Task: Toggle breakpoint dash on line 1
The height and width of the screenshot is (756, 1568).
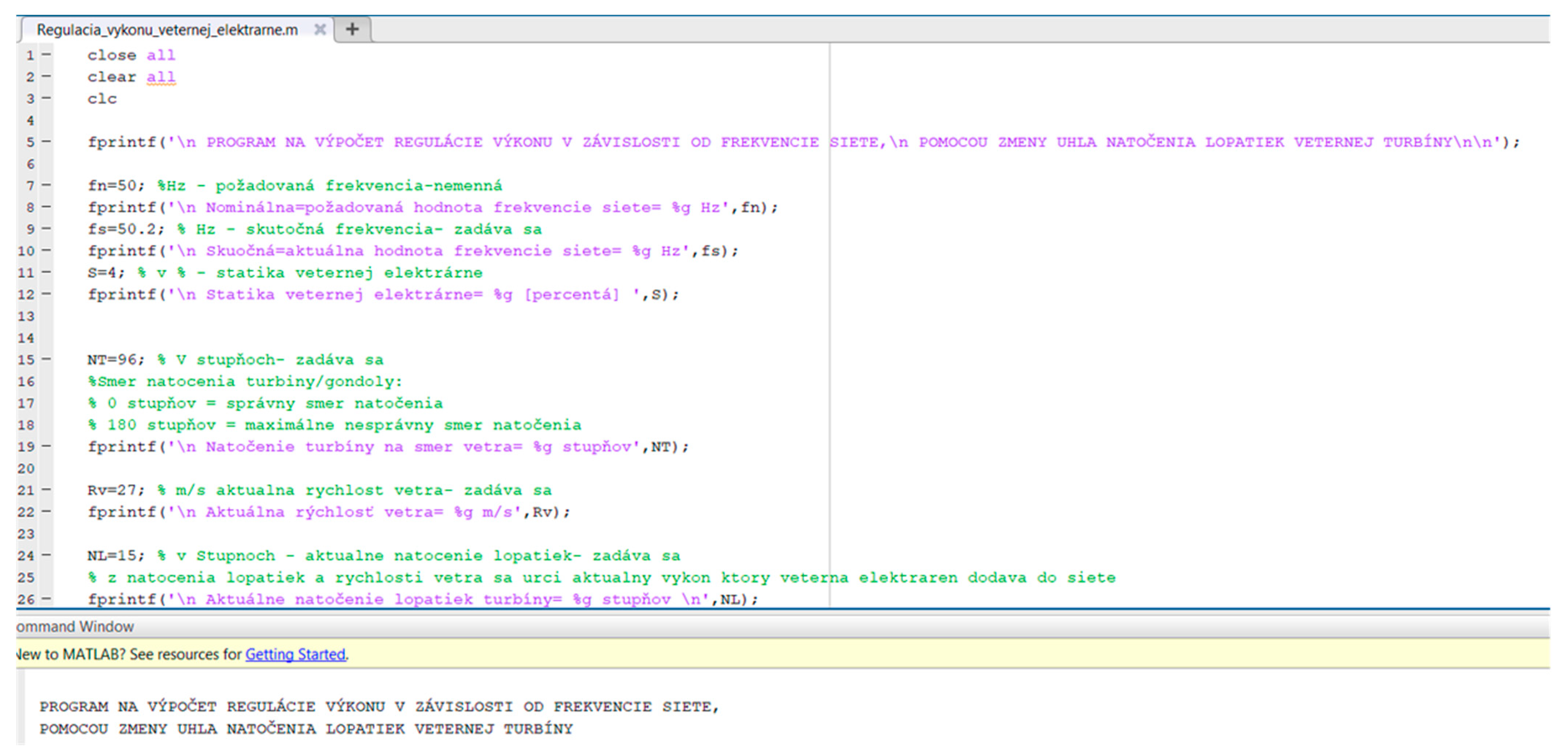Action: coord(46,55)
